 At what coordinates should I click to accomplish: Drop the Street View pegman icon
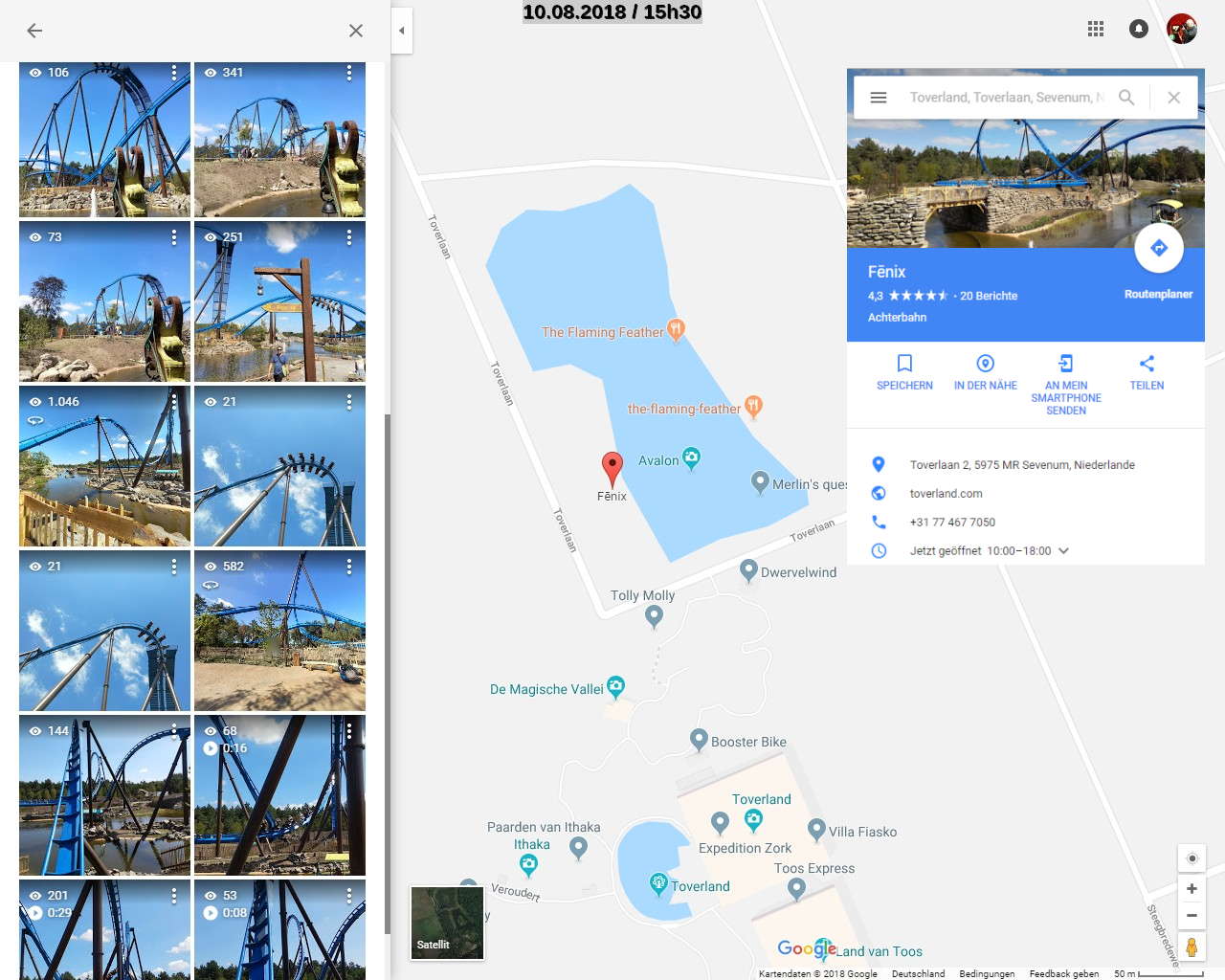tap(1192, 947)
